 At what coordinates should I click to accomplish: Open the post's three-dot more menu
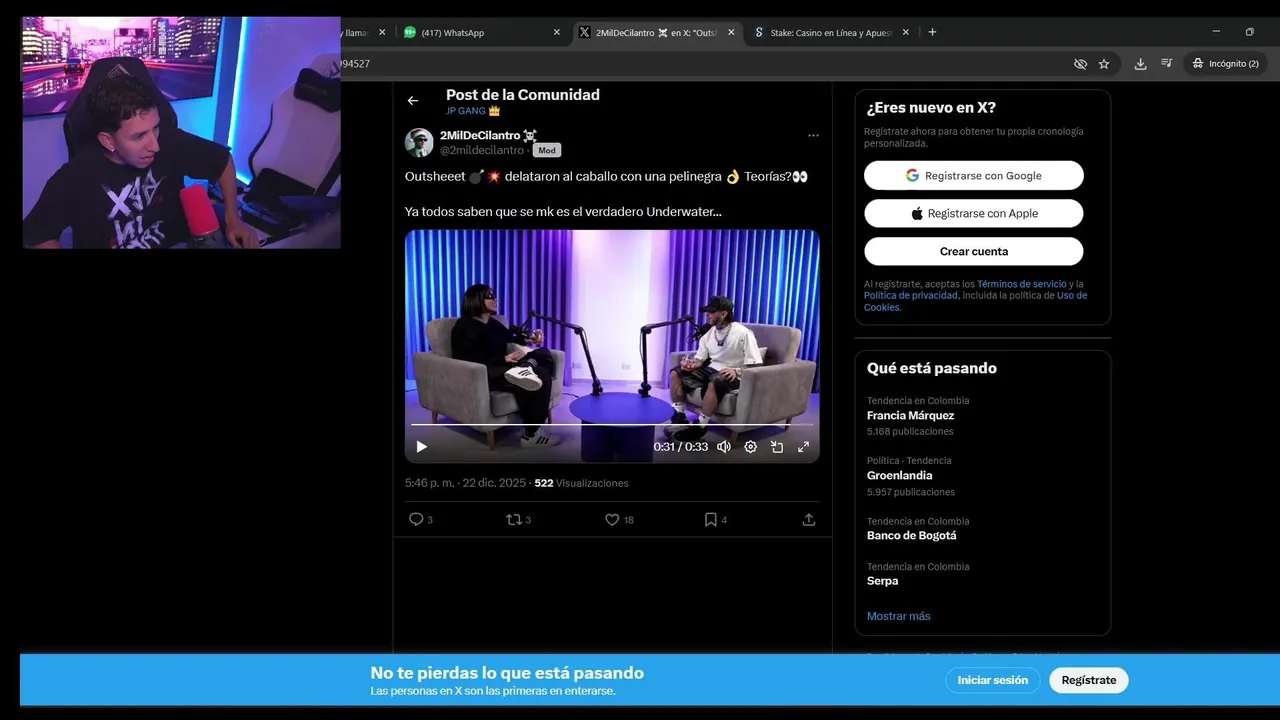[x=813, y=136]
